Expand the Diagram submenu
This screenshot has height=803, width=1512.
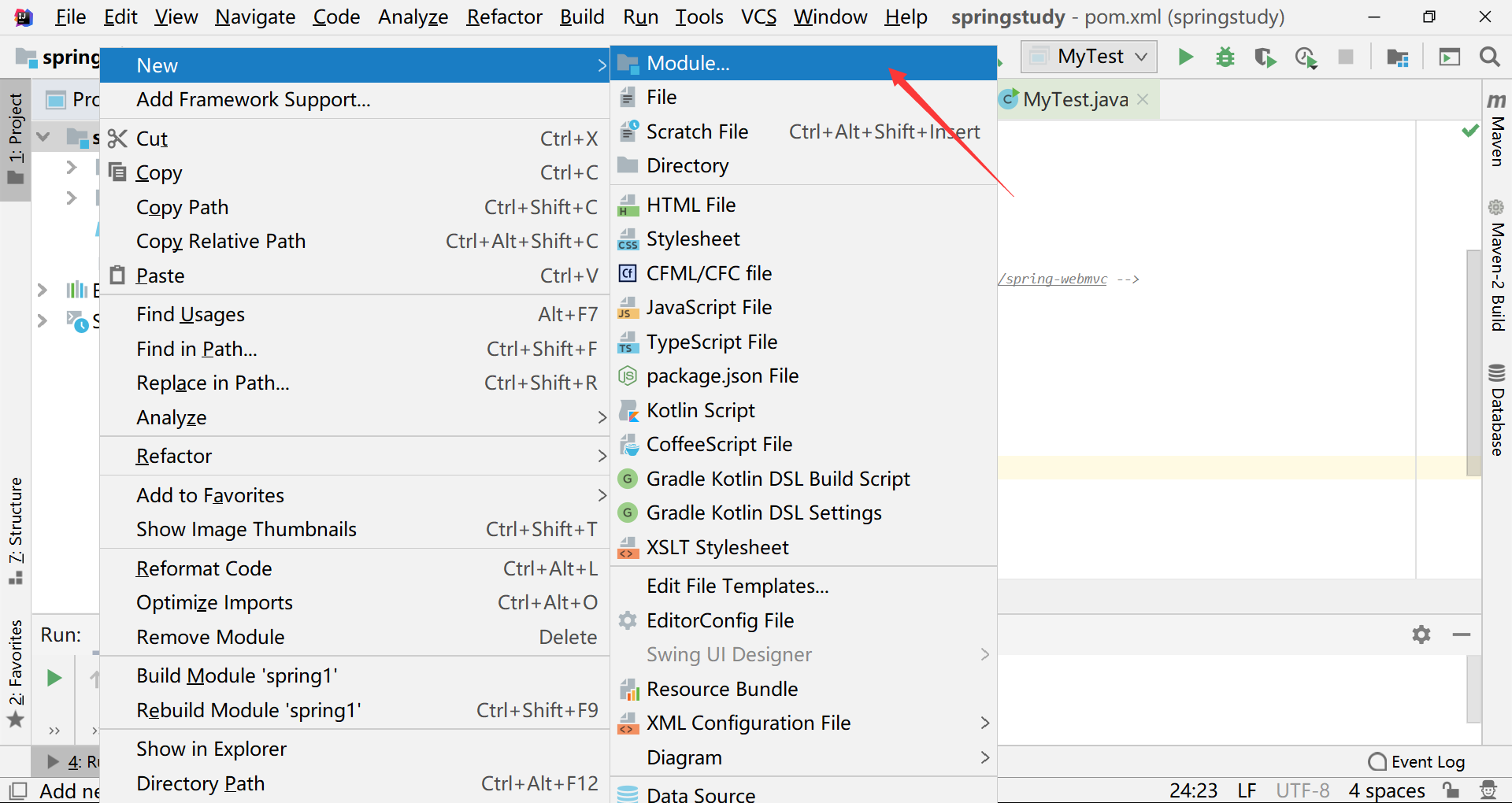click(x=804, y=757)
